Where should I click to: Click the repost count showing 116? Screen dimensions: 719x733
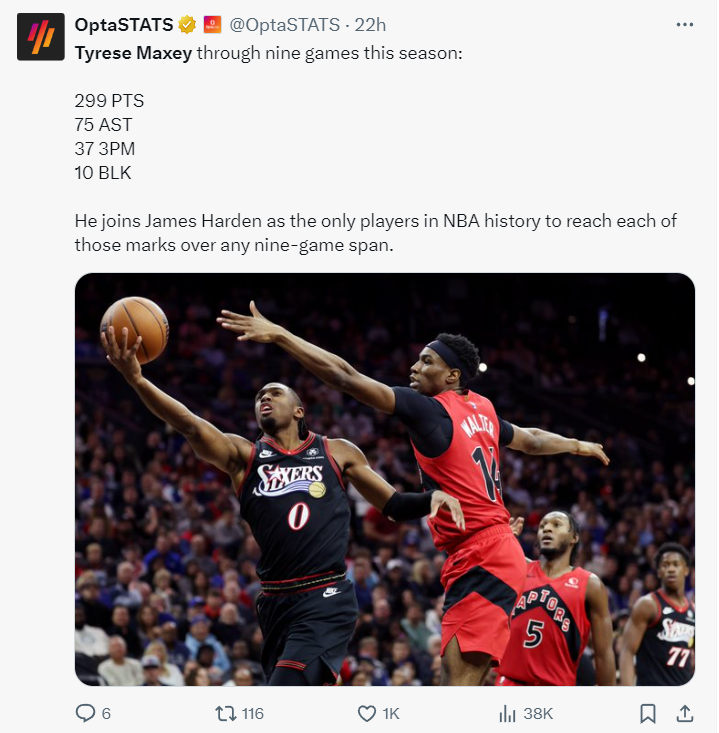click(252, 713)
